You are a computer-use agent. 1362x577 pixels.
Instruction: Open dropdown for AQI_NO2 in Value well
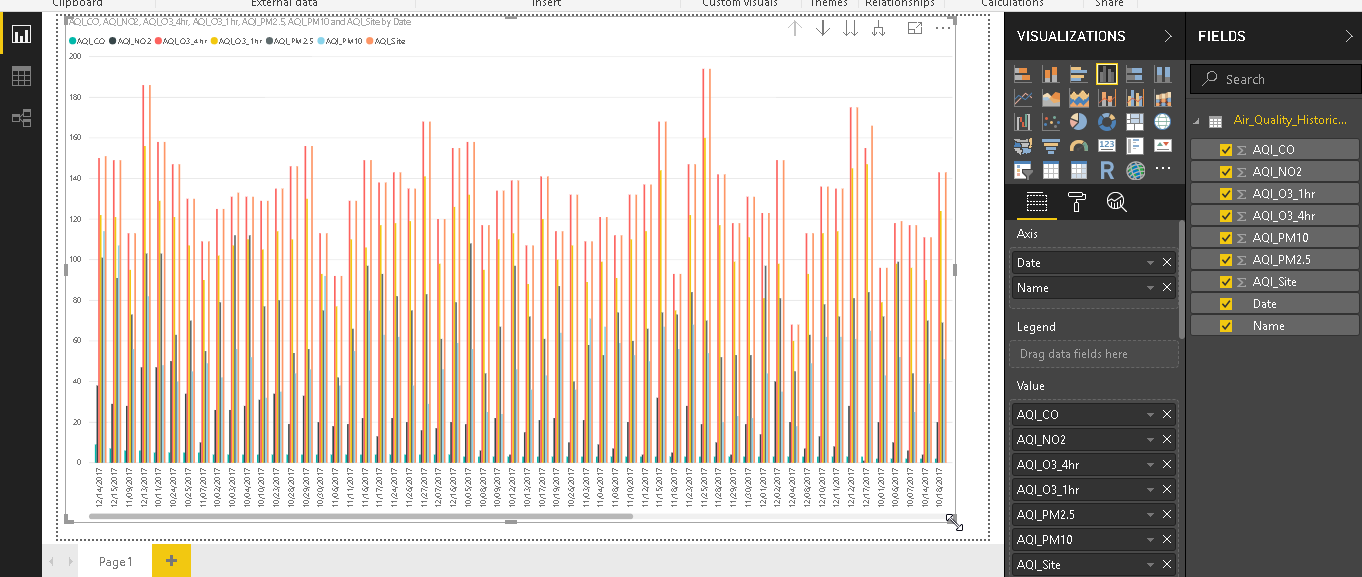pyautogui.click(x=1151, y=440)
